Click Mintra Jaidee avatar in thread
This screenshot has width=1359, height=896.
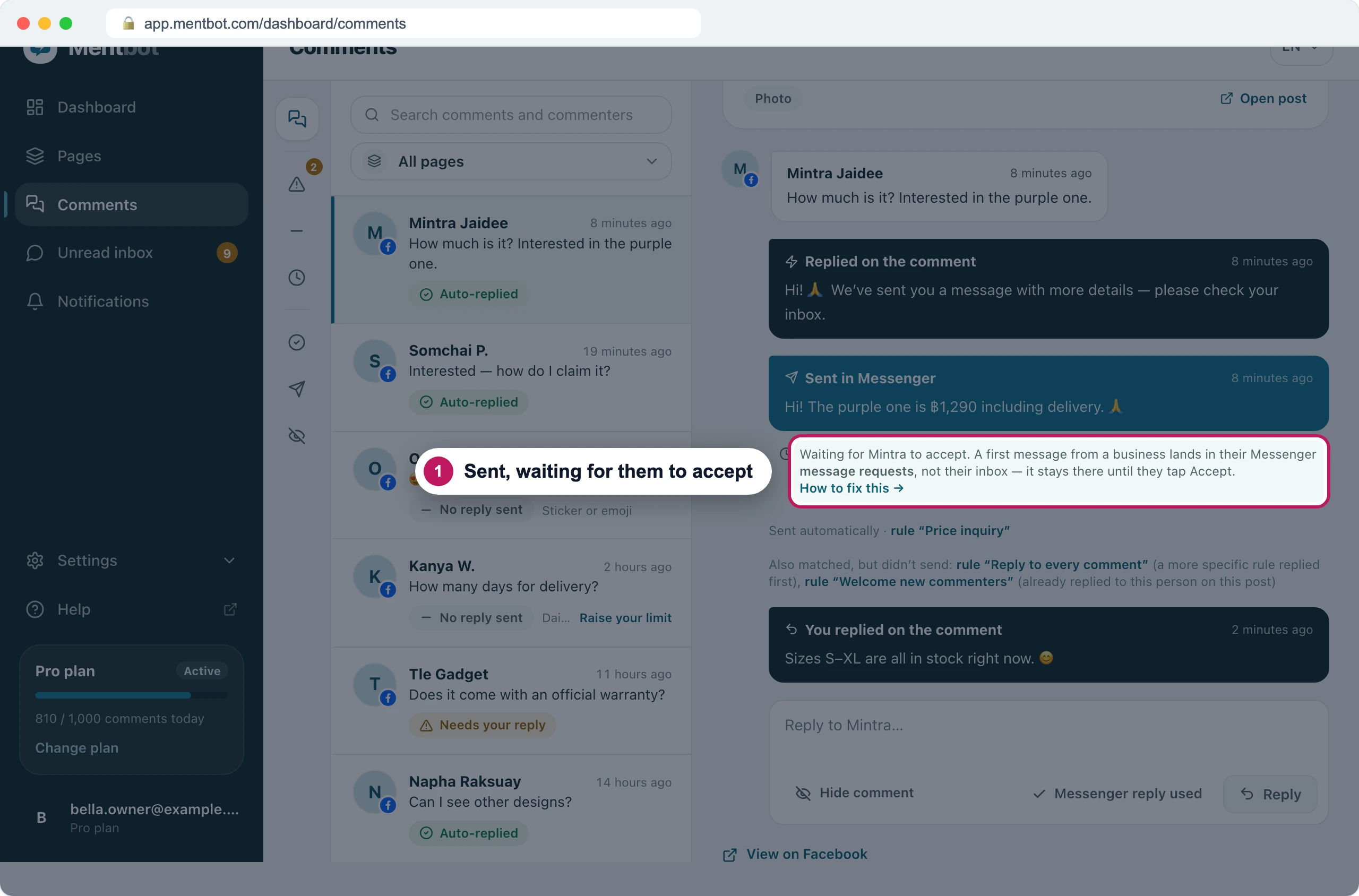point(741,169)
